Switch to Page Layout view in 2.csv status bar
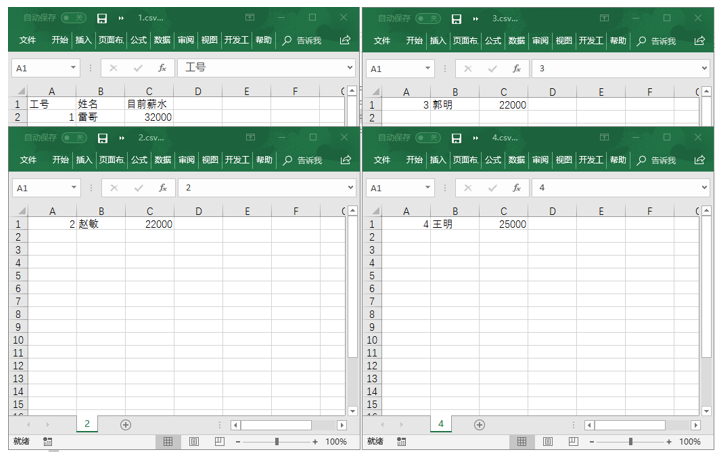 (194, 442)
